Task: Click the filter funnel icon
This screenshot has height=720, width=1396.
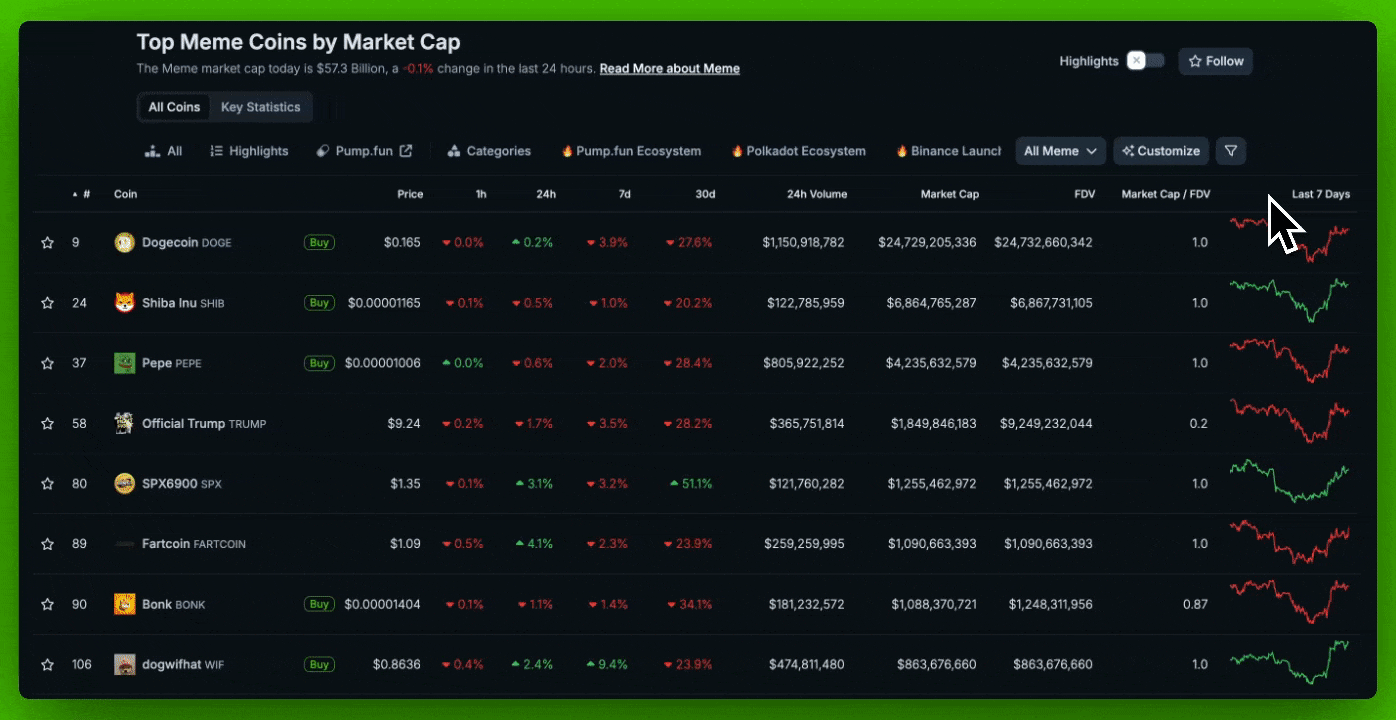Action: (x=1231, y=151)
